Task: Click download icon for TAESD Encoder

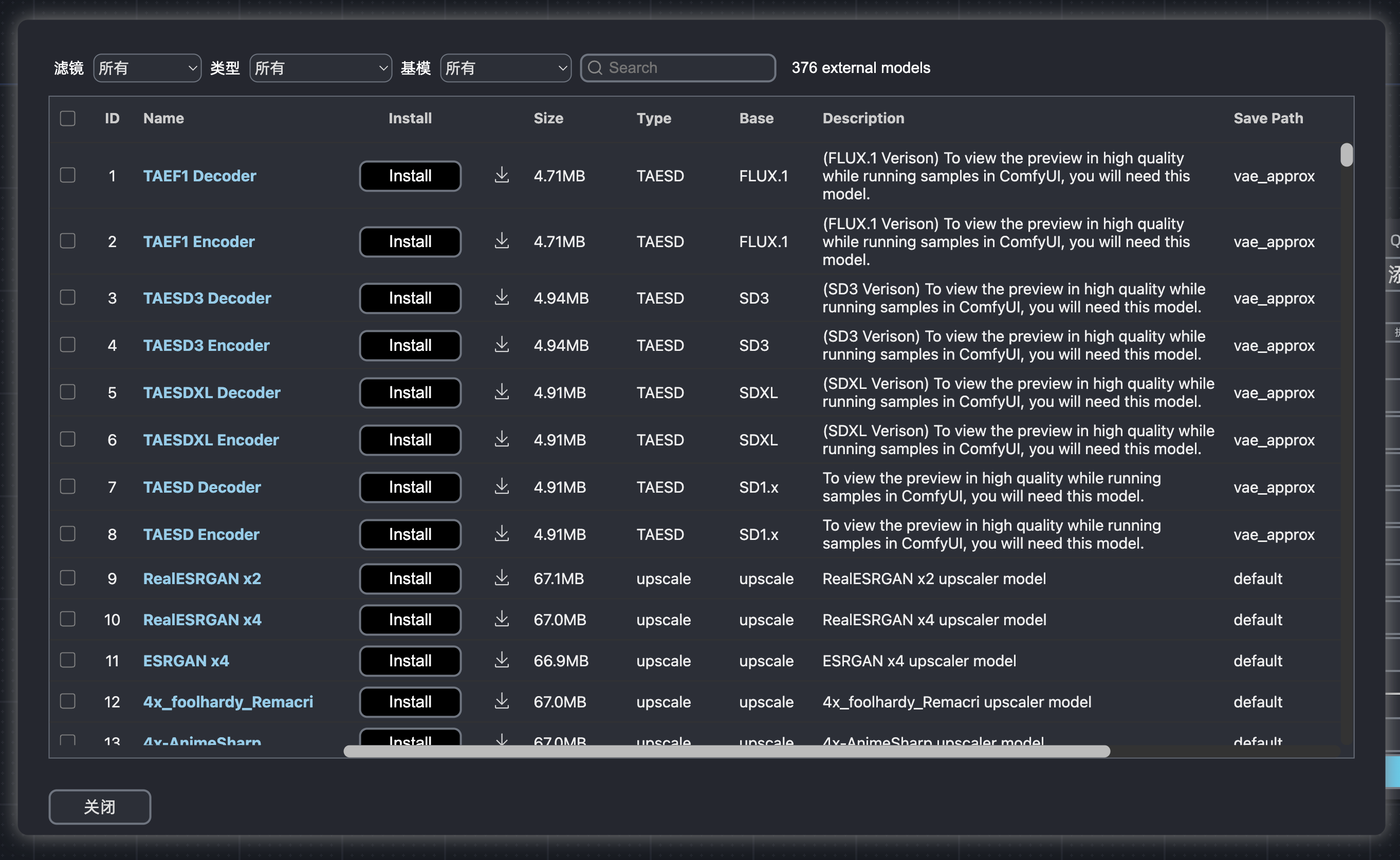Action: (x=501, y=533)
